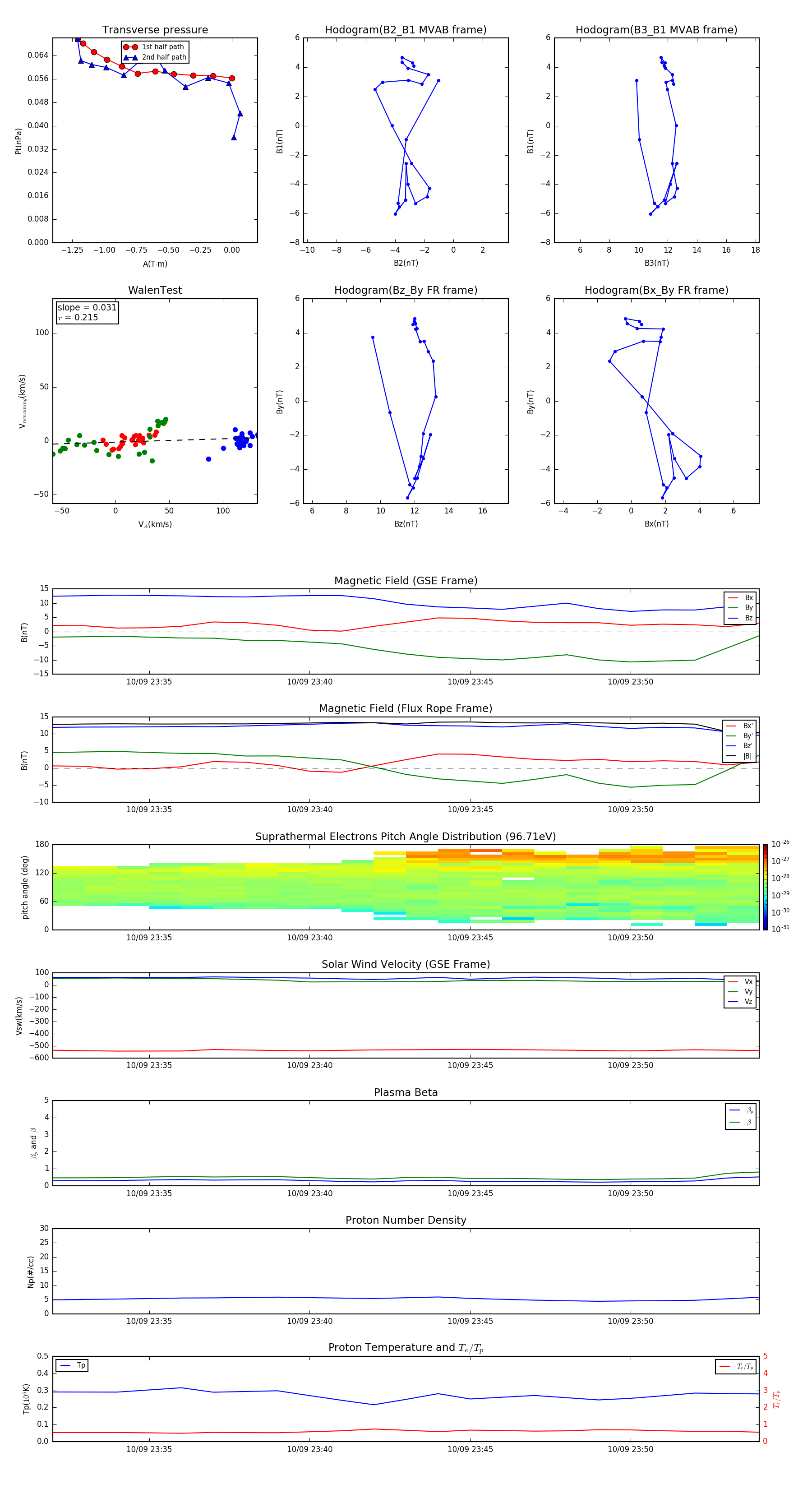Screen dimensions: 812x1489
Task: Click the "B3(nT)" x-axis label
Action: point(656,263)
